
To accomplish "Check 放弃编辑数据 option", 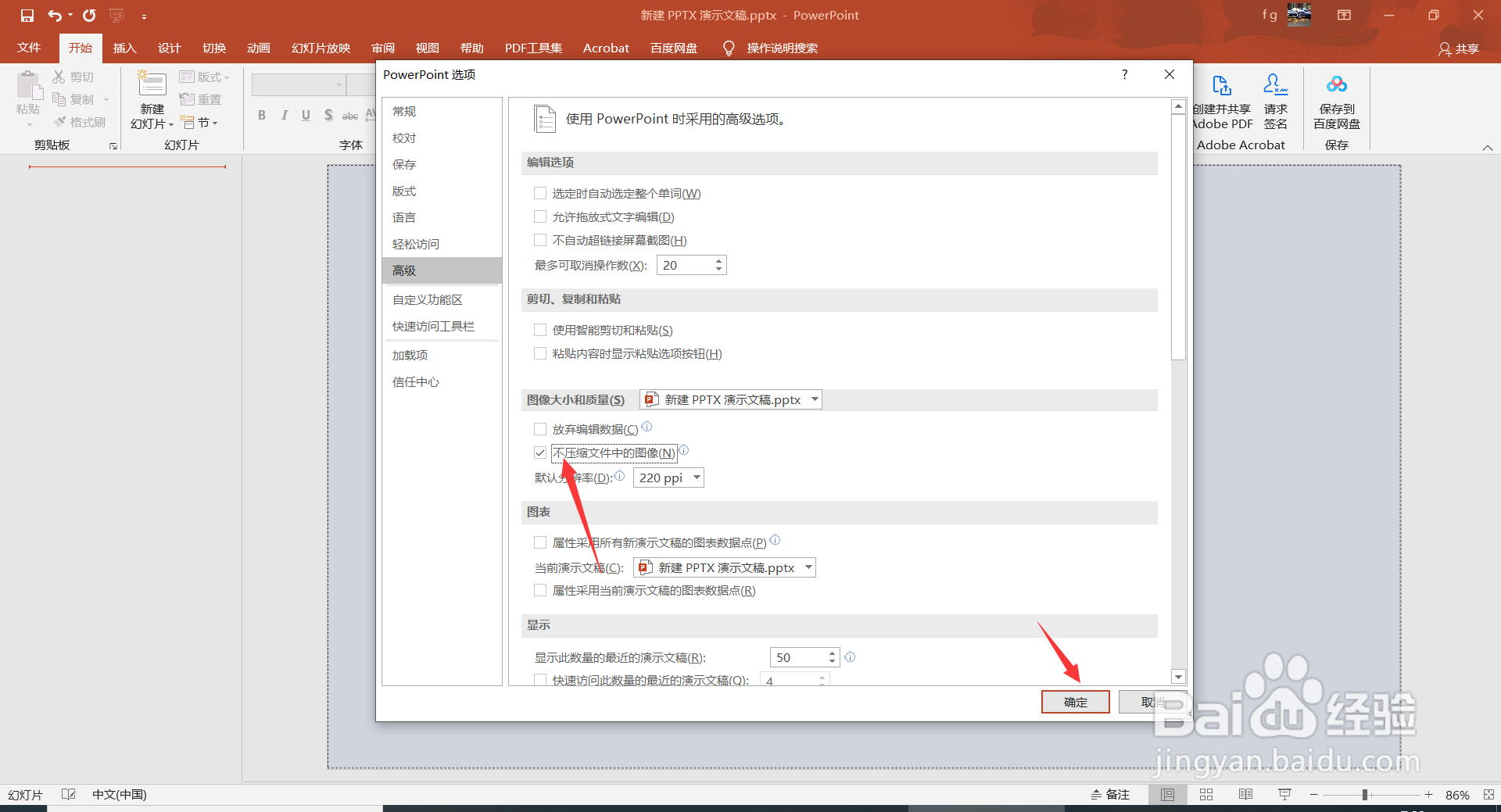I will pos(540,429).
